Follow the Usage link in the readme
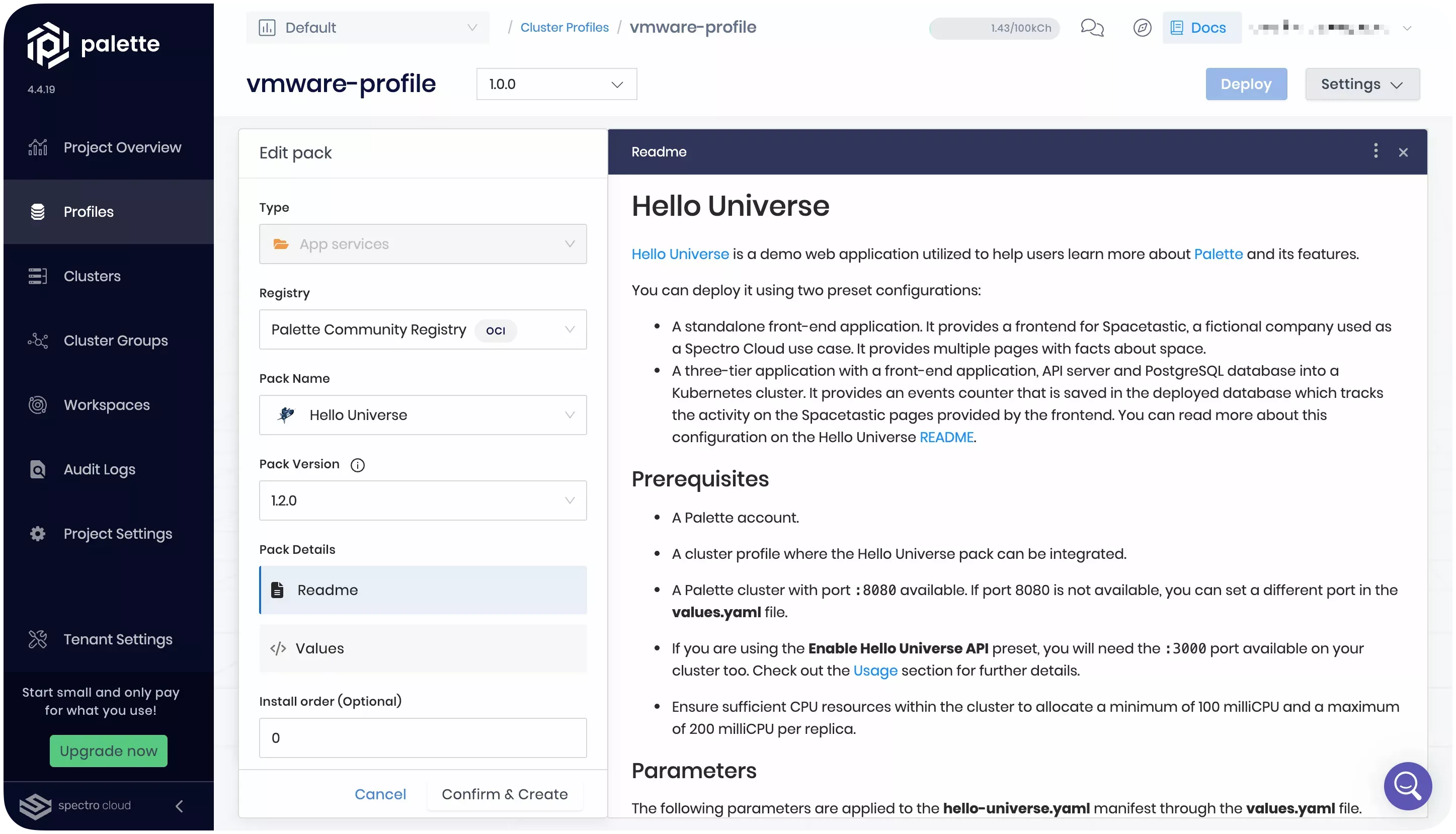The image size is (1456, 834). pyautogui.click(x=875, y=670)
